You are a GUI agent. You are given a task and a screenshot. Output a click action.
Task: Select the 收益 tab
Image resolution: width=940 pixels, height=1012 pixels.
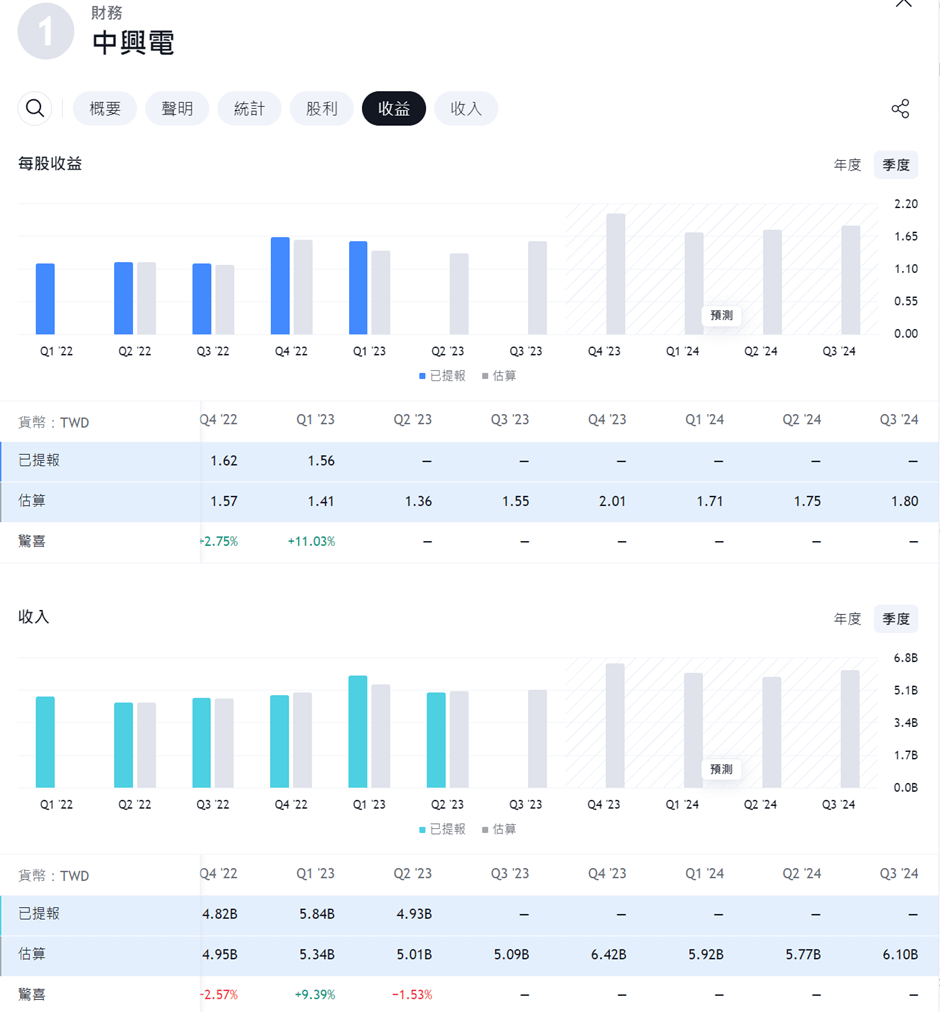point(394,109)
